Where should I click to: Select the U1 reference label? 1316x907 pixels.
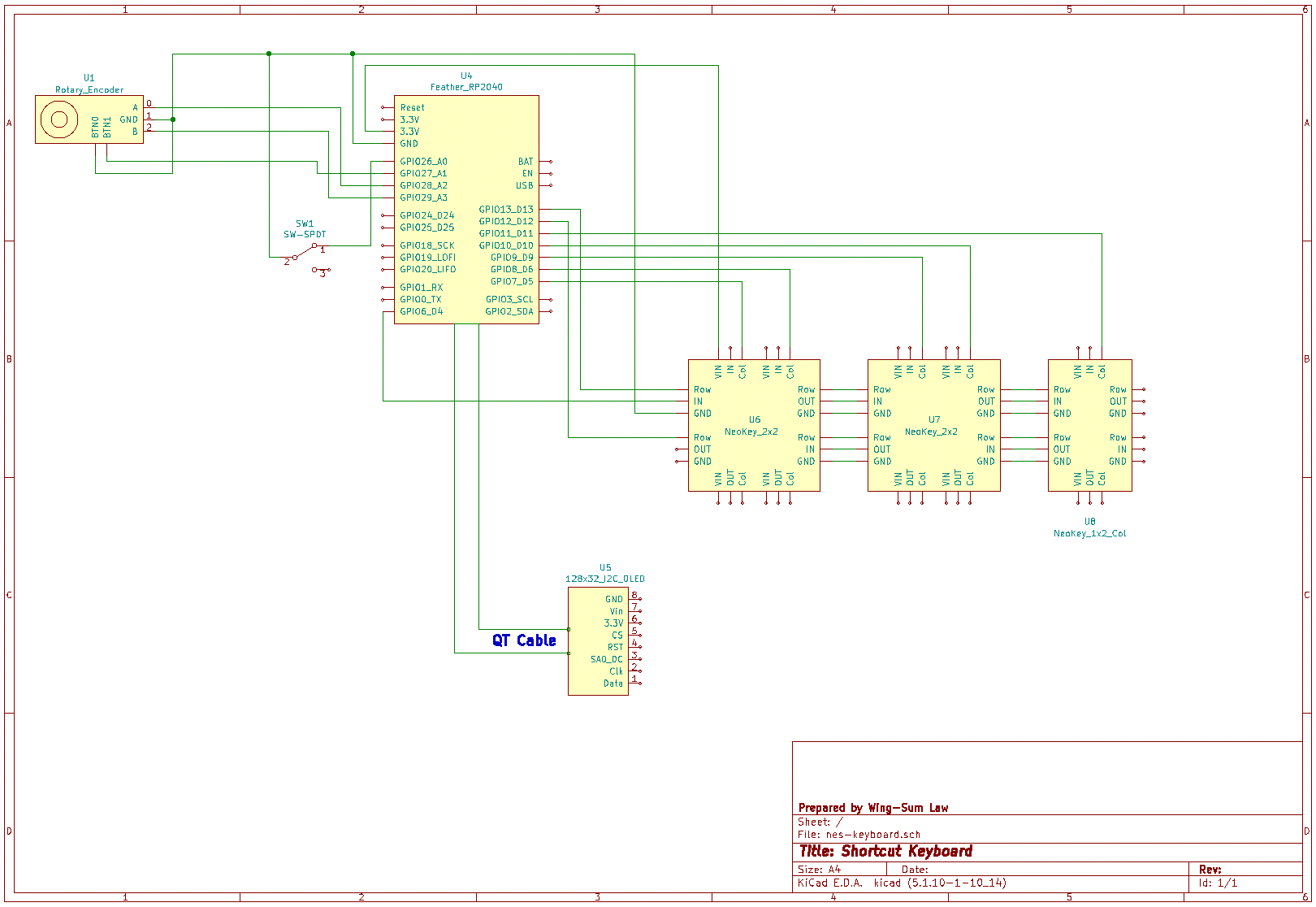coord(89,78)
